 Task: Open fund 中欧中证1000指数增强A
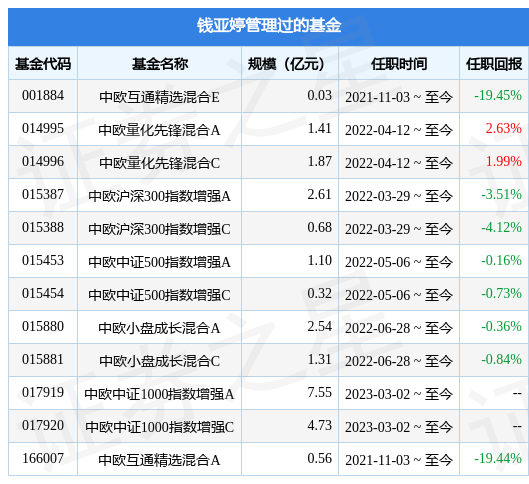pos(159,394)
